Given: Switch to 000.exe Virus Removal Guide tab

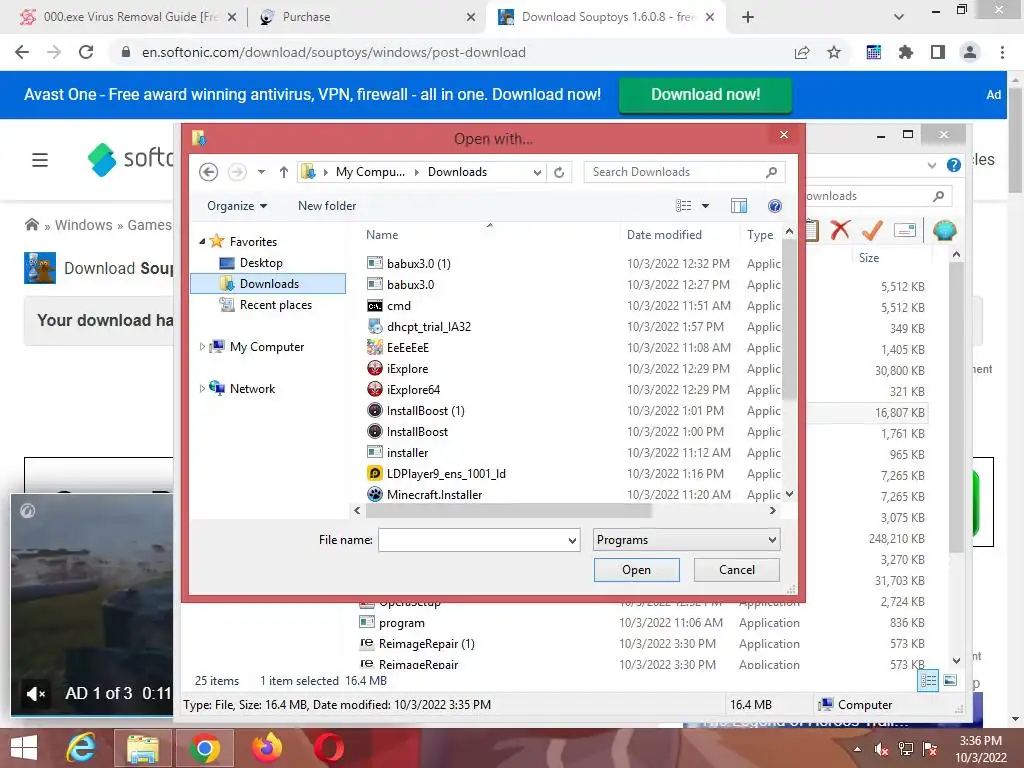Looking at the screenshot, I should click(129, 17).
